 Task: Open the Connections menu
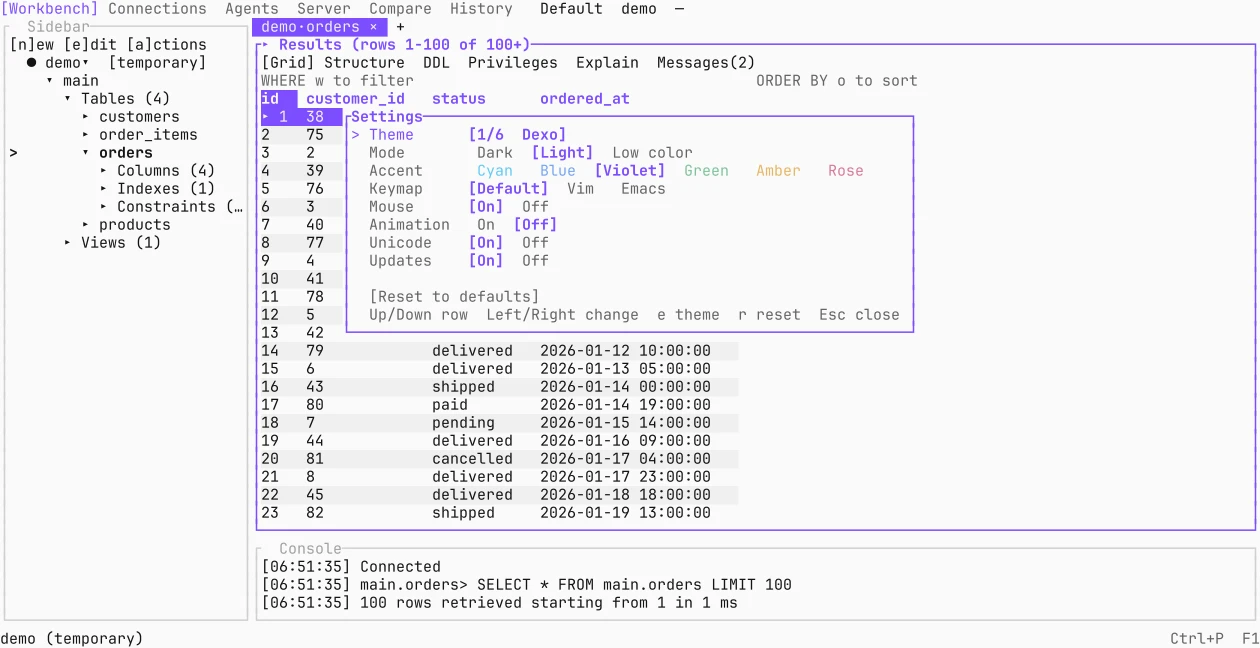coord(157,9)
